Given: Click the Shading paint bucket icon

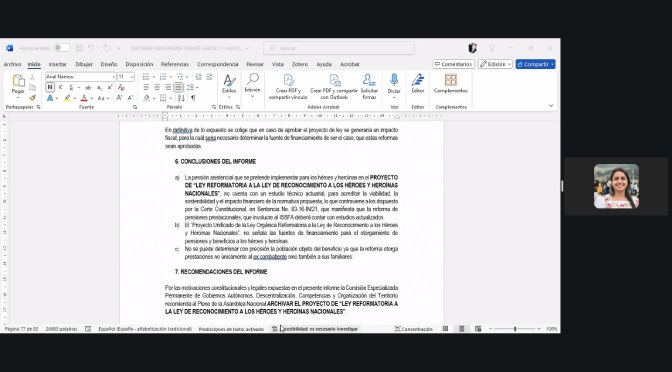Looking at the screenshot, I should pyautogui.click(x=147, y=98).
